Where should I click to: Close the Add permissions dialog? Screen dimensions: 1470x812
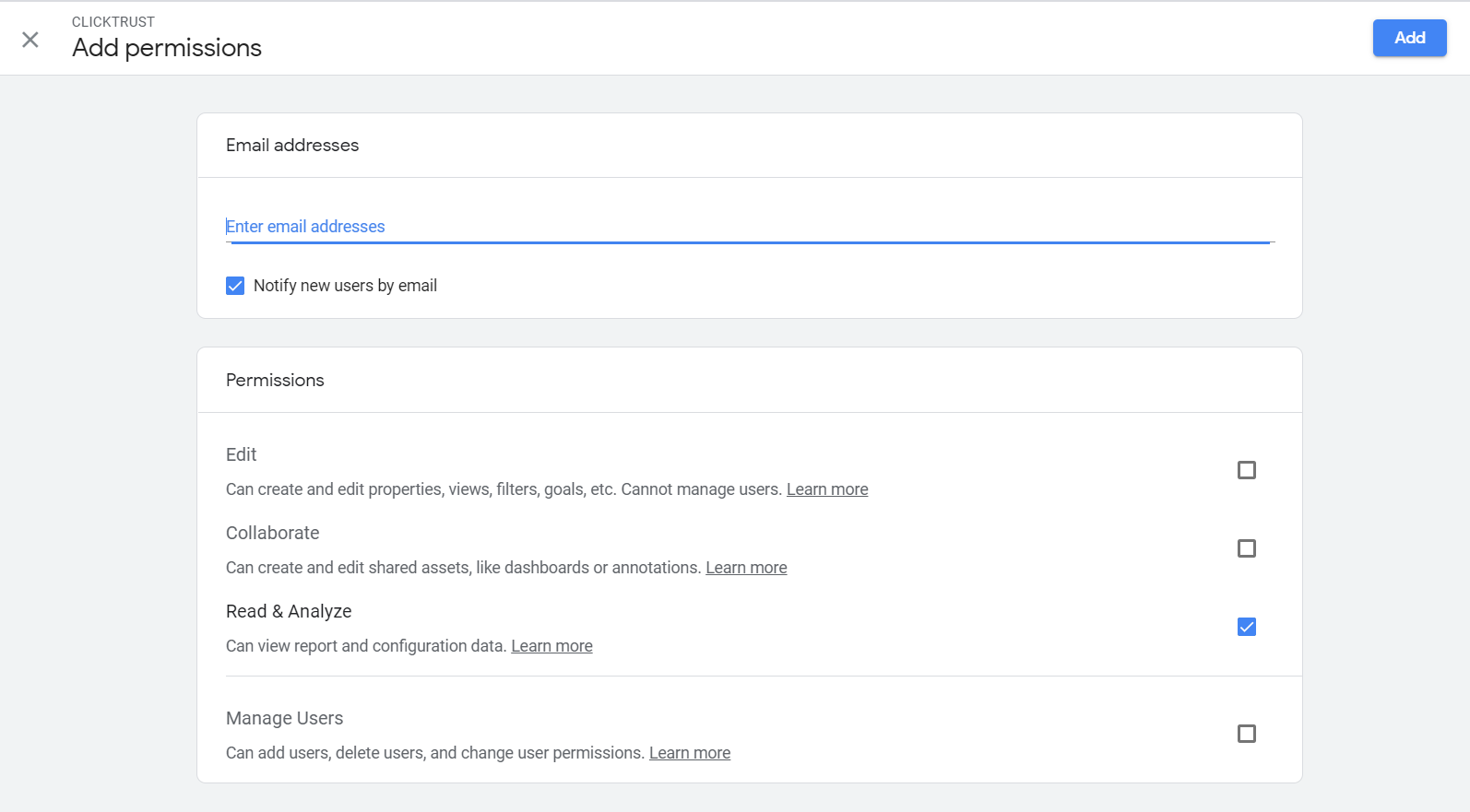coord(30,40)
